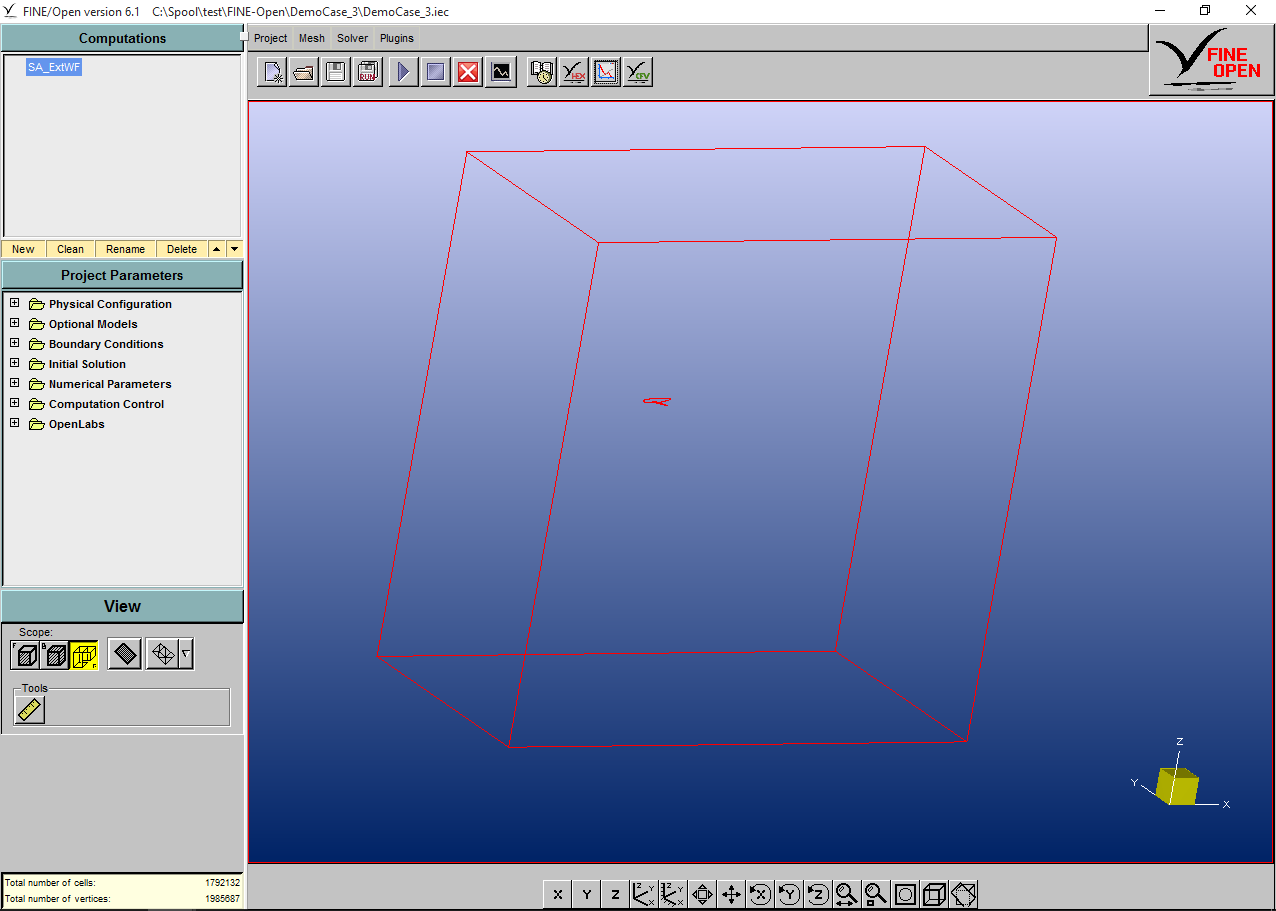
Task: Toggle the graduated XYZ axes display
Action: [x=674, y=894]
